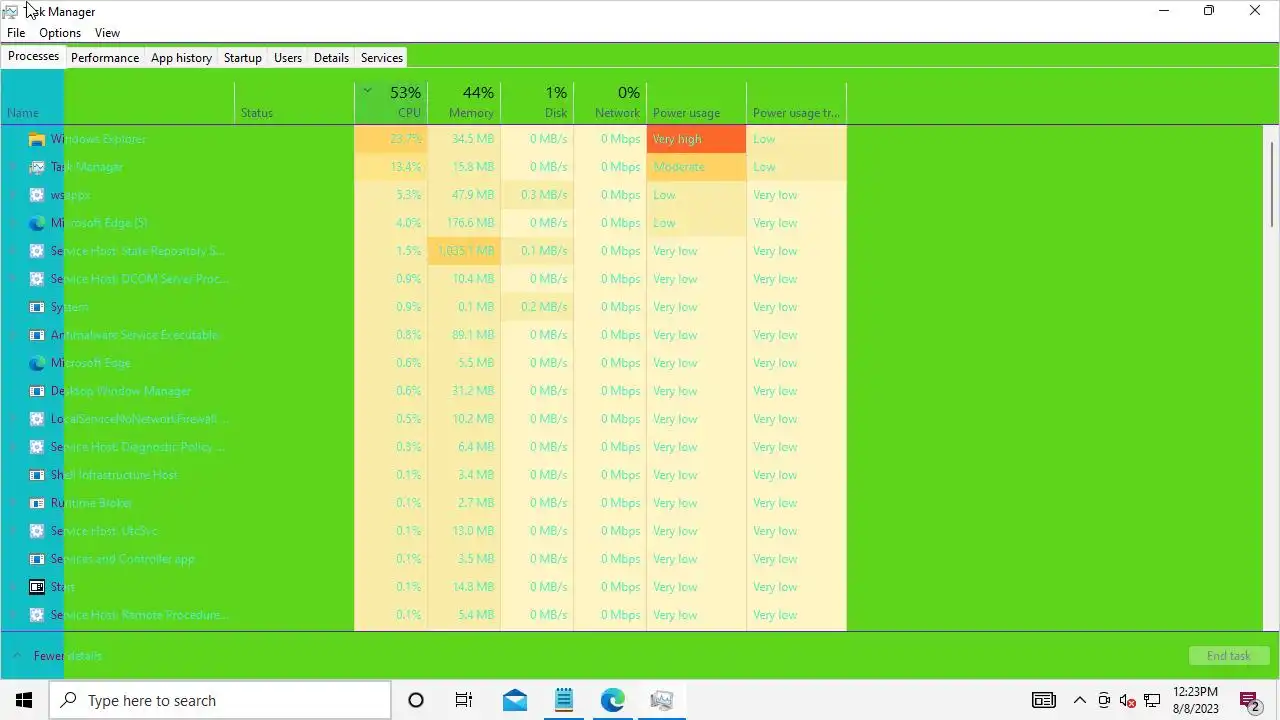
Task: Click the Task Manager taskbar button
Action: pyautogui.click(x=662, y=700)
